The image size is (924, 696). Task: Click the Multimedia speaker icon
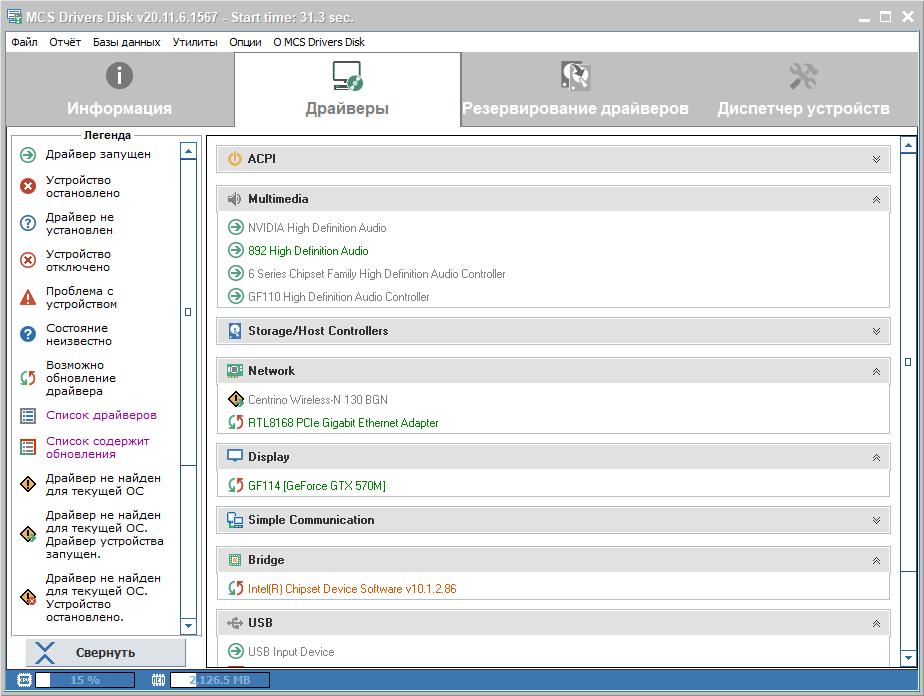click(x=235, y=199)
